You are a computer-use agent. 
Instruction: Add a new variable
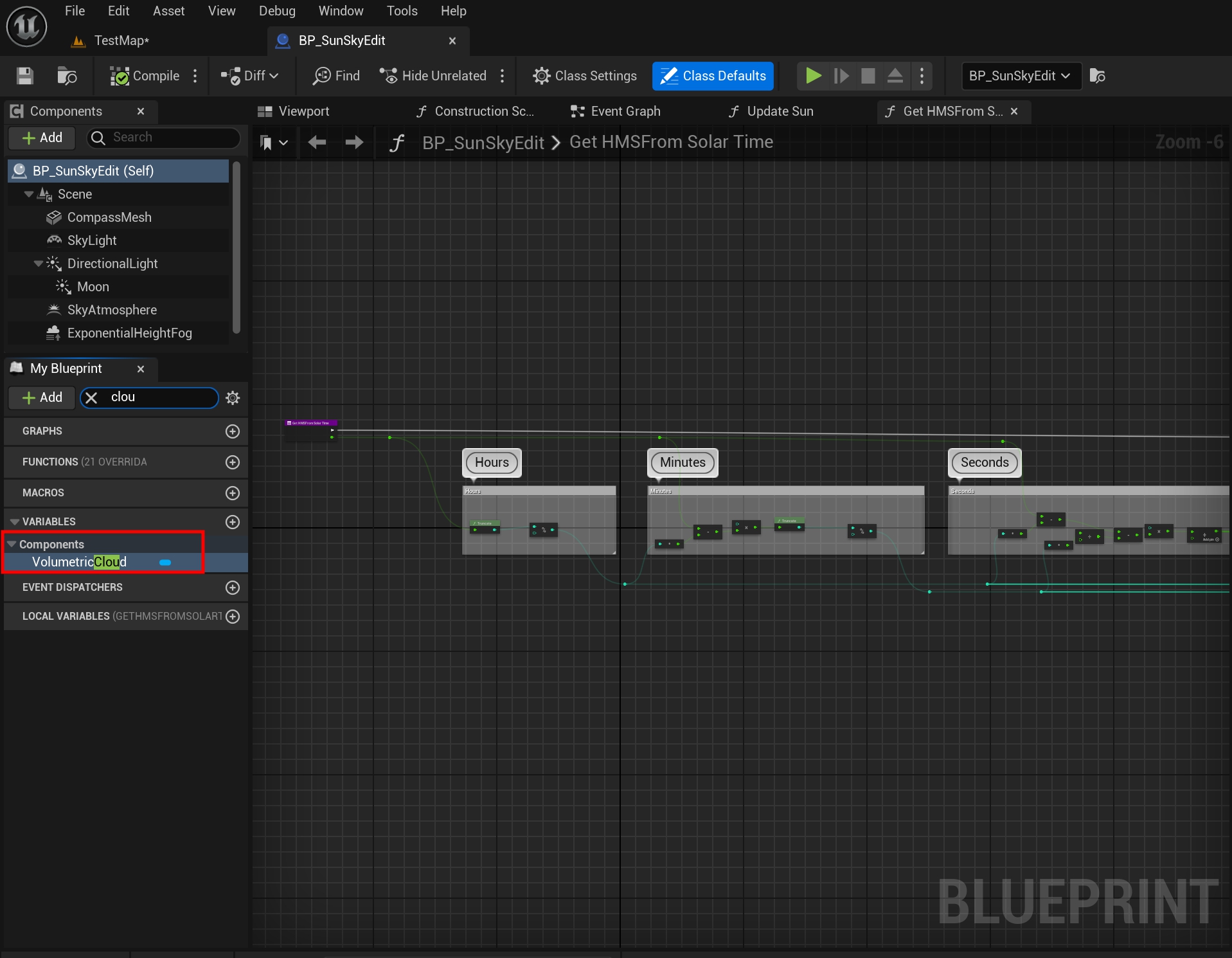click(233, 522)
